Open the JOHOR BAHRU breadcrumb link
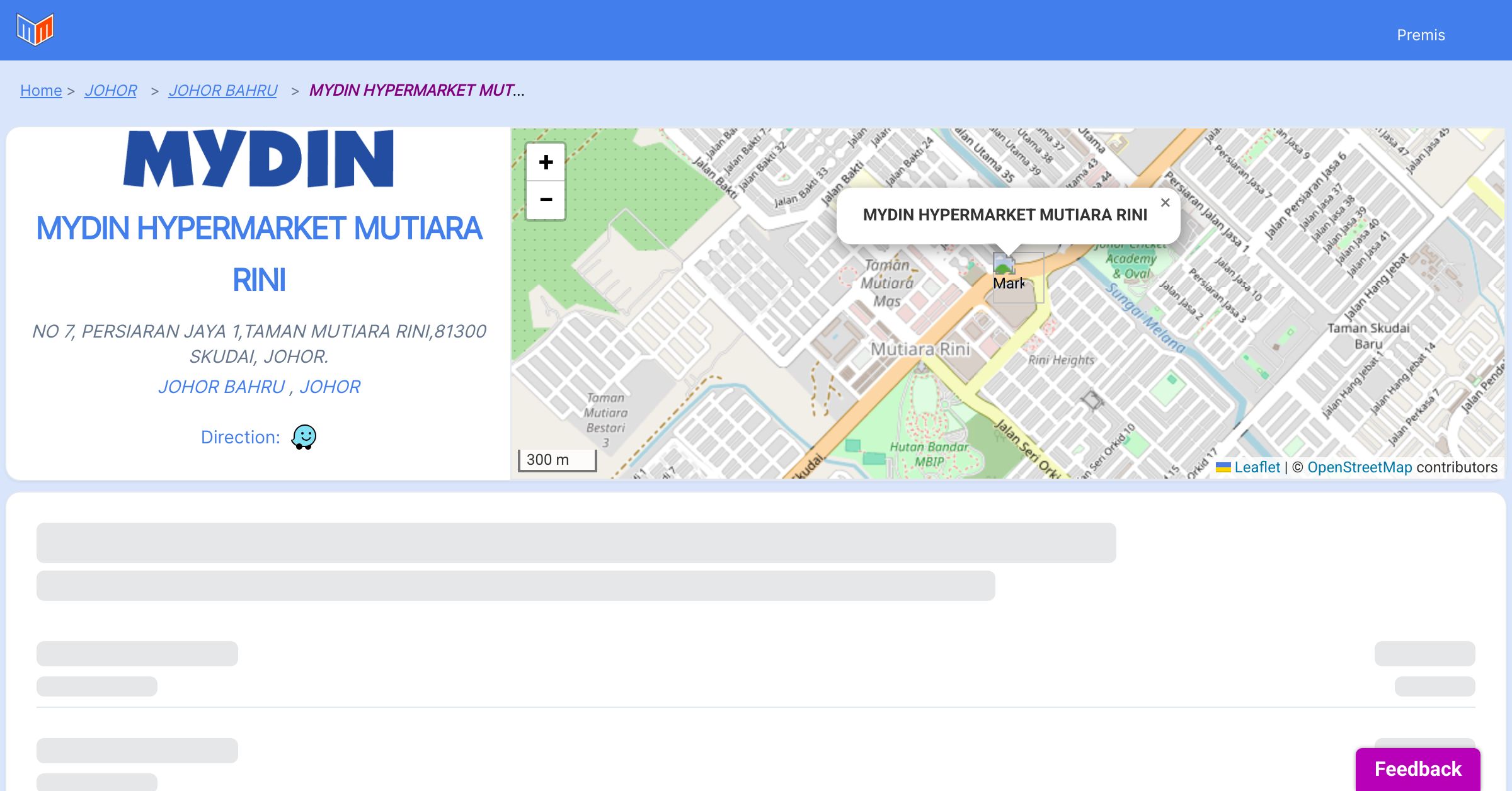 (222, 91)
